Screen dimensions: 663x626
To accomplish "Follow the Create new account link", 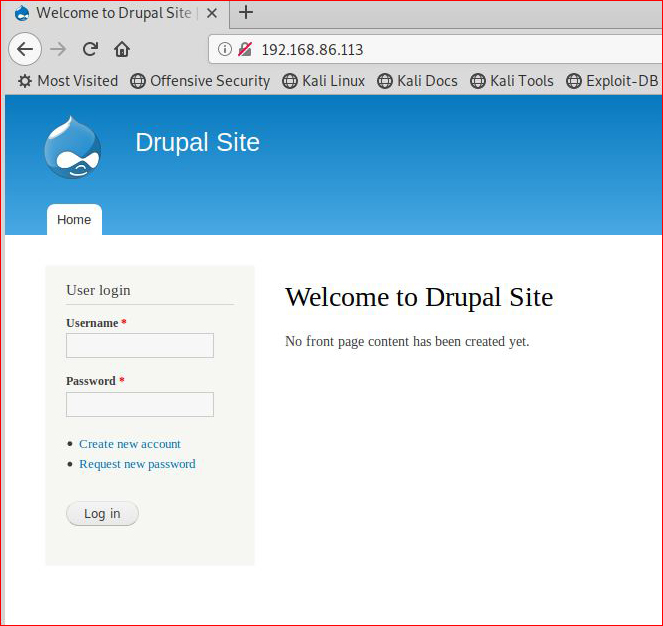I will pyautogui.click(x=130, y=444).
